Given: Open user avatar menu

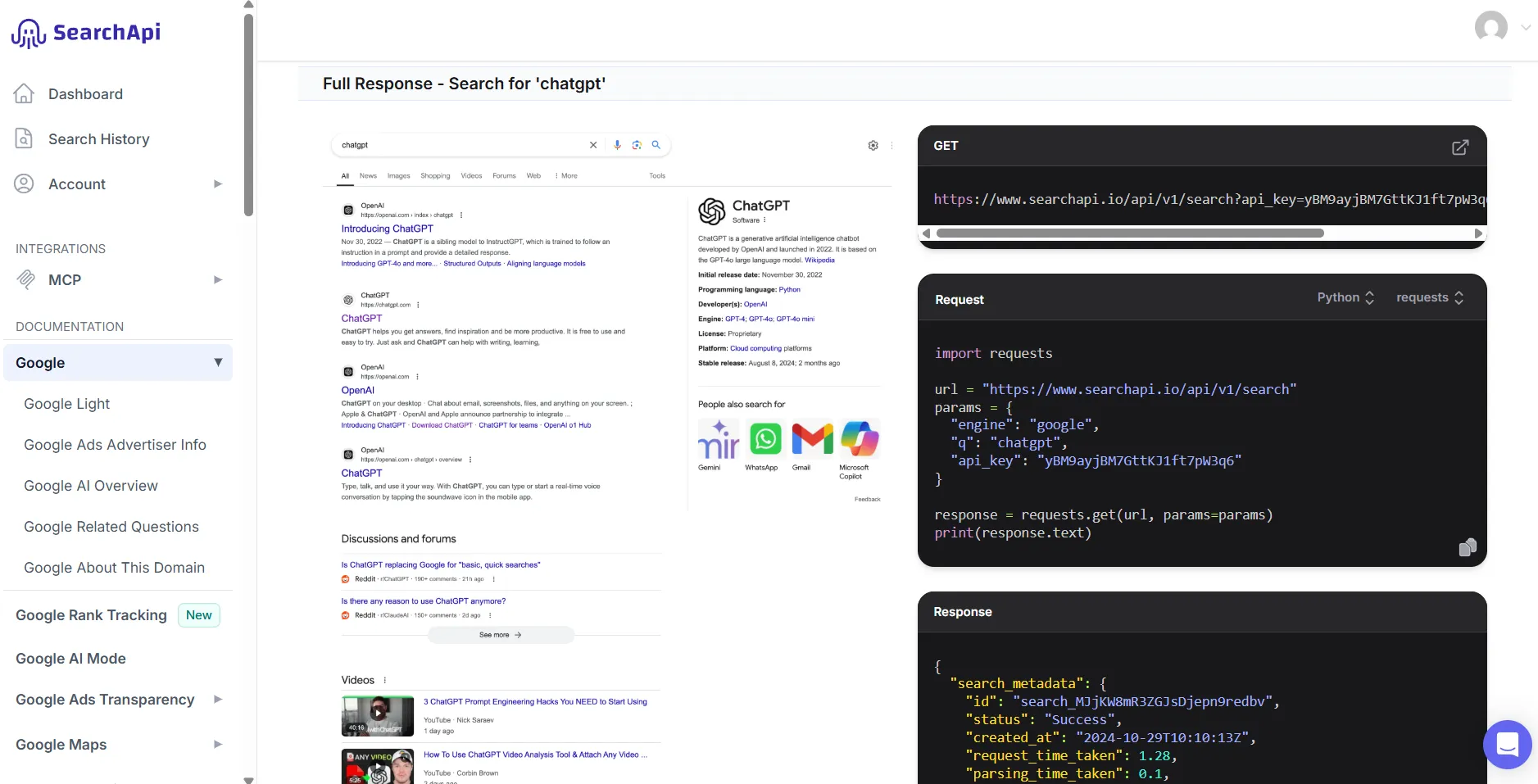Looking at the screenshot, I should (x=1490, y=27).
